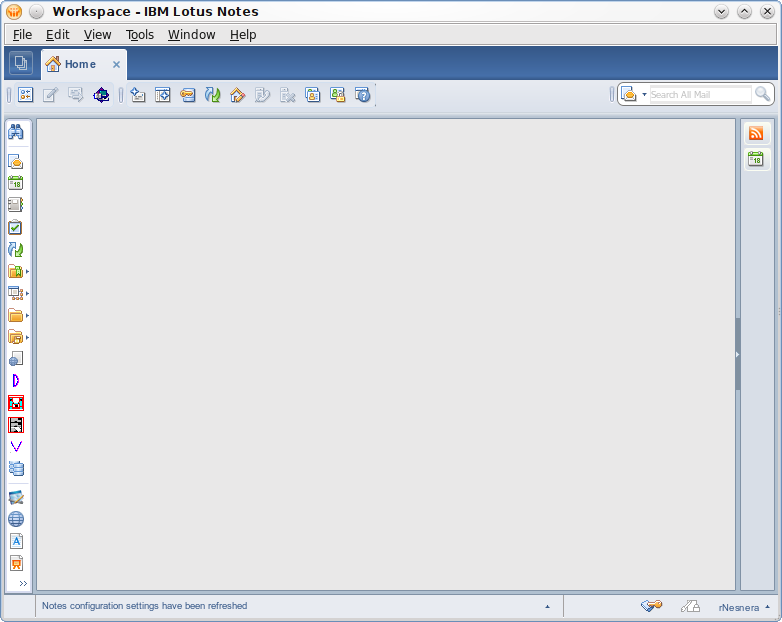
Task: Open the To Do checklist bookmark
Action: [x=15, y=227]
